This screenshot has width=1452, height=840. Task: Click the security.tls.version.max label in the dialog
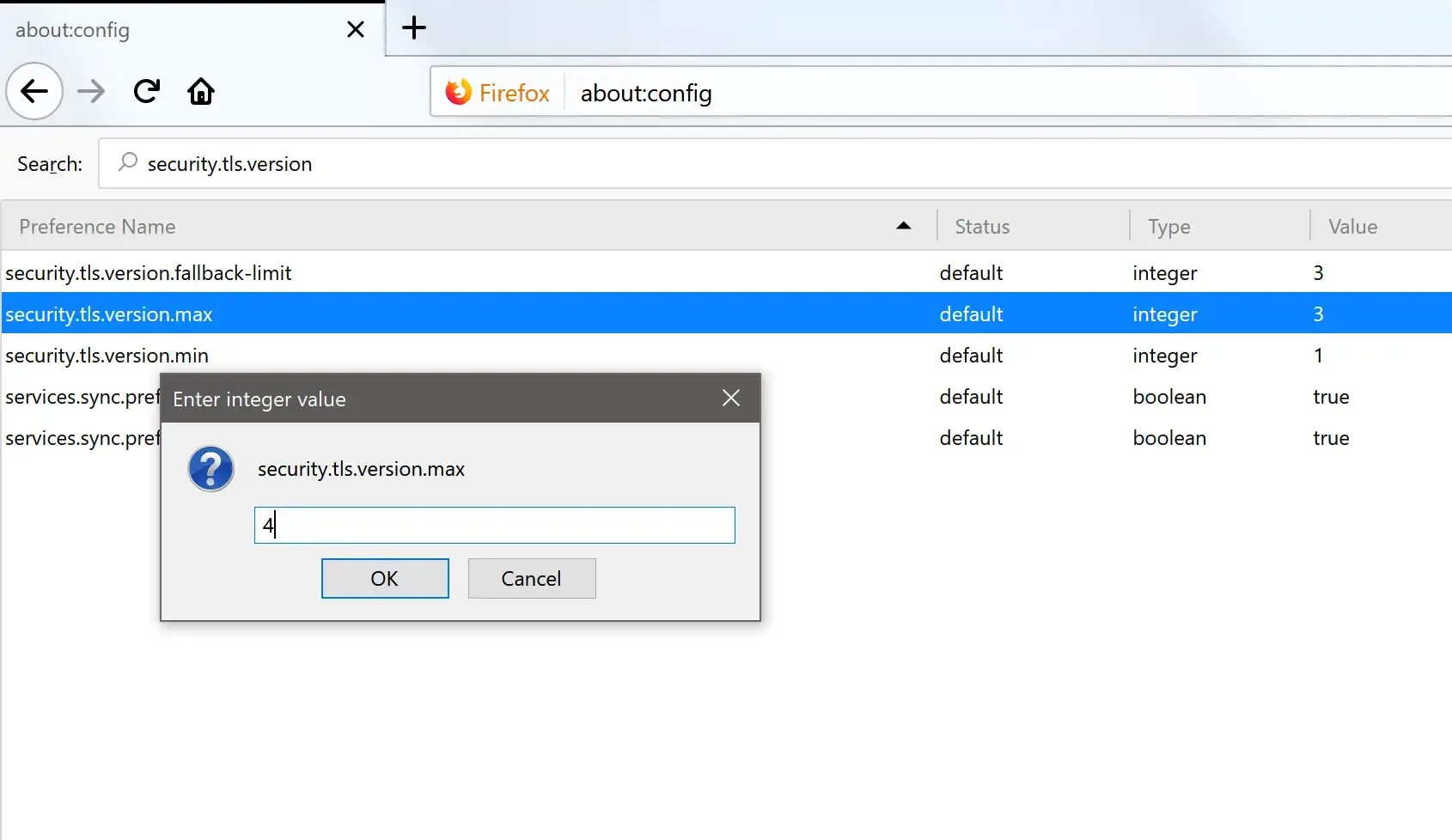pos(361,469)
